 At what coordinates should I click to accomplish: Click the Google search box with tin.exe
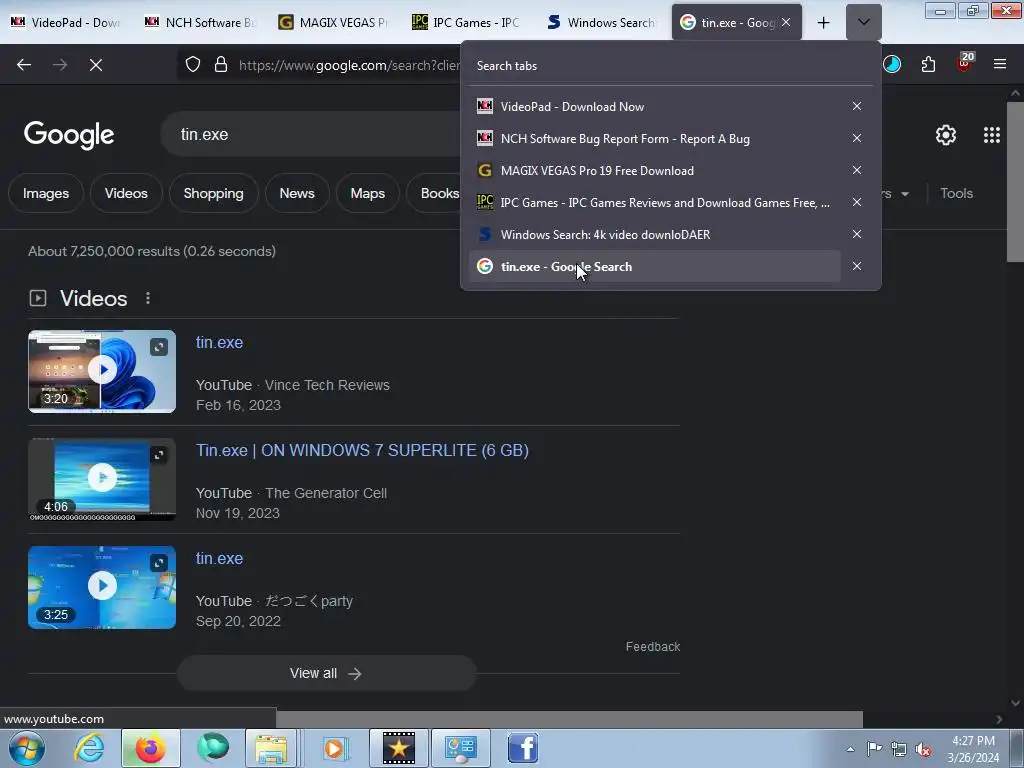pyautogui.click(x=312, y=134)
